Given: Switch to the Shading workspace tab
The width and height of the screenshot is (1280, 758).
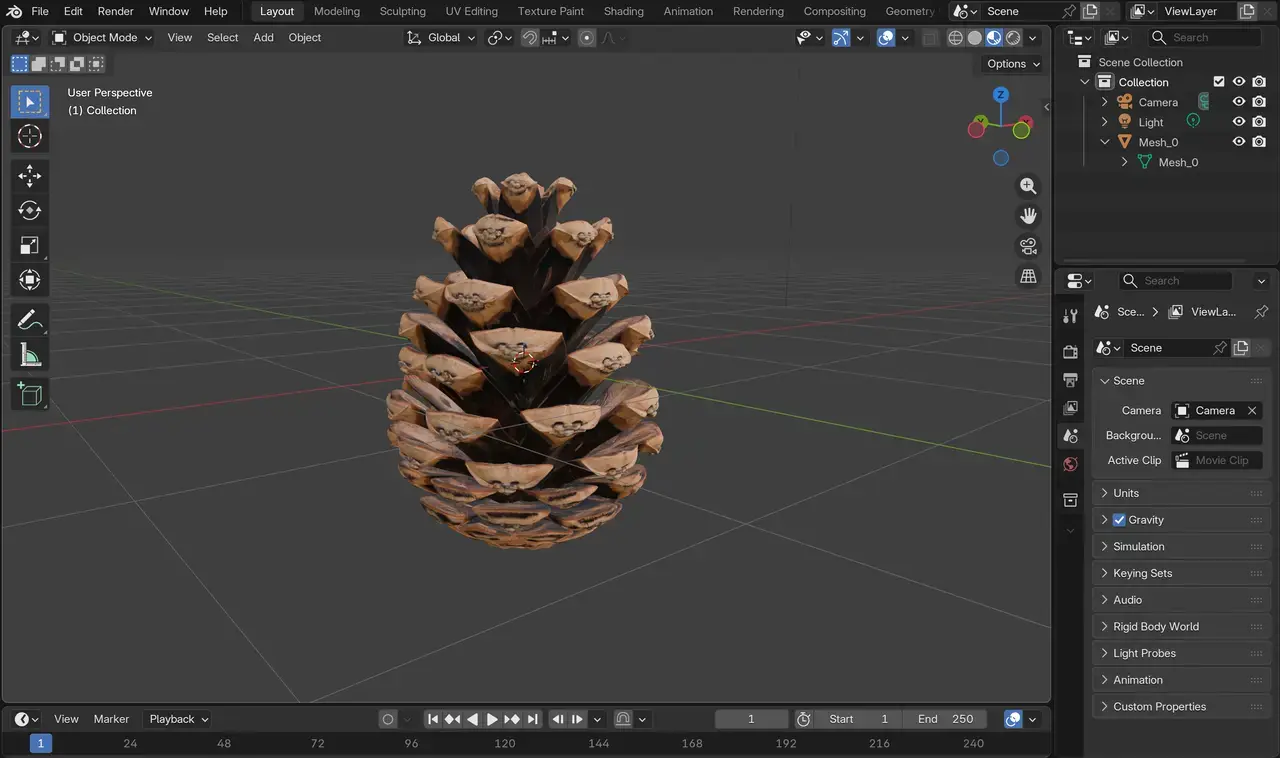Looking at the screenshot, I should [623, 11].
